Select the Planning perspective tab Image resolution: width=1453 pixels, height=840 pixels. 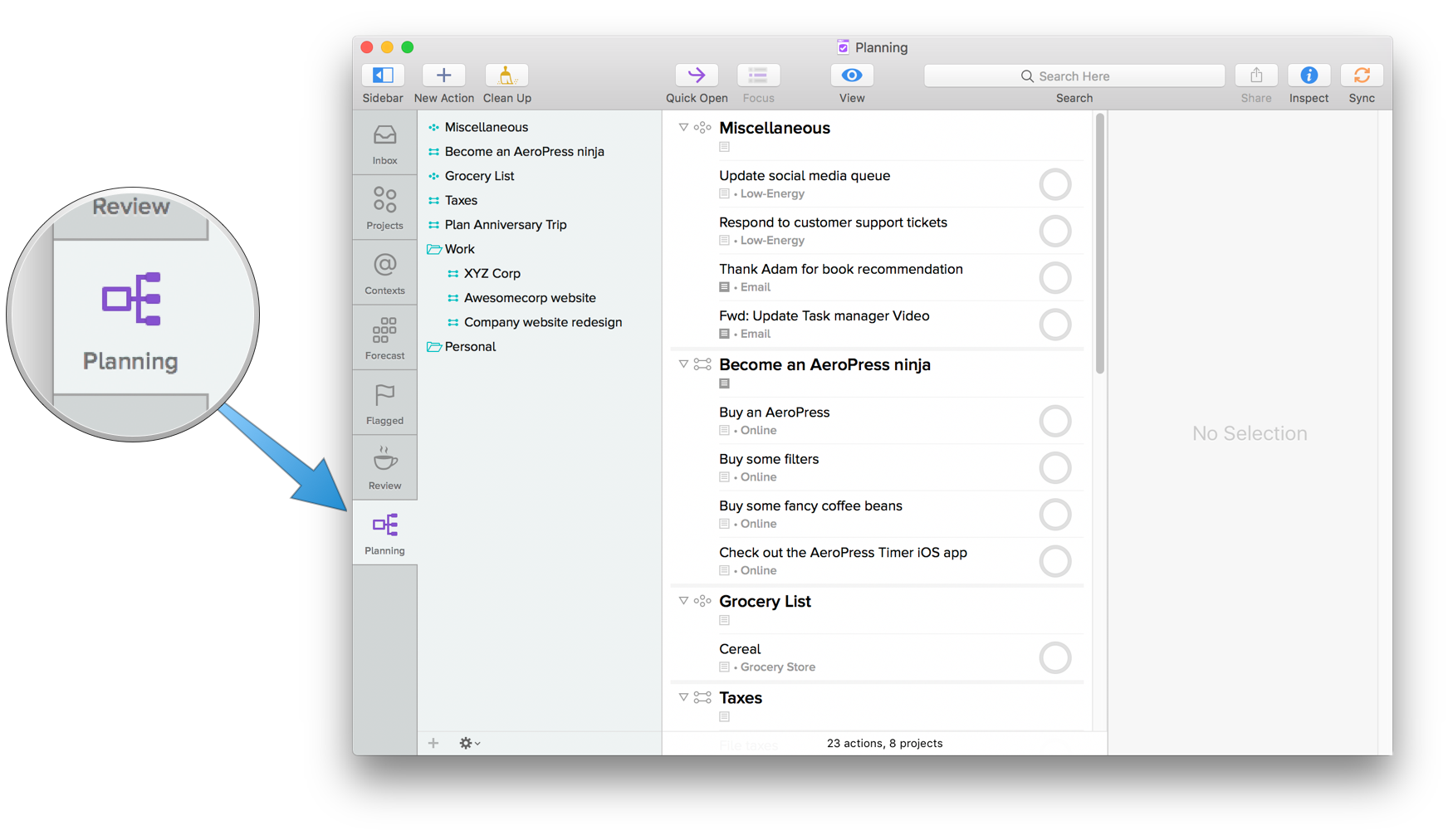[384, 533]
